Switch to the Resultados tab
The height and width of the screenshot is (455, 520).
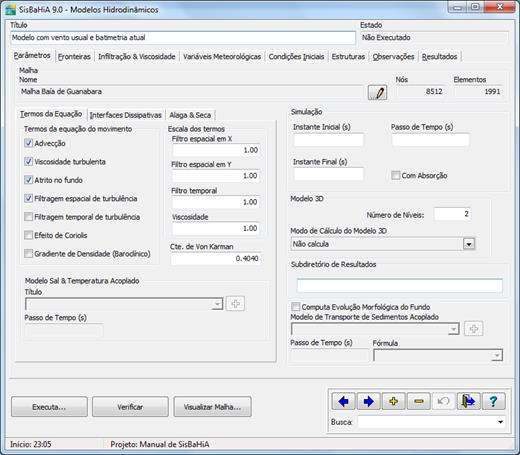[439, 57]
